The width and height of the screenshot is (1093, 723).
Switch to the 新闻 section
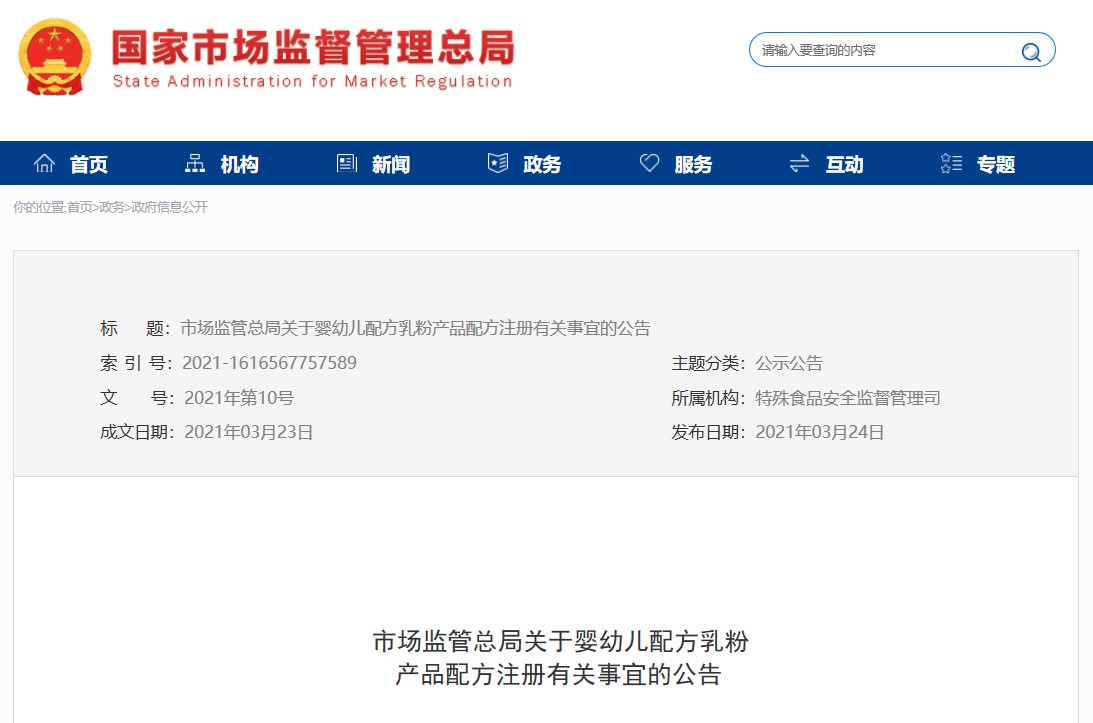tap(389, 163)
